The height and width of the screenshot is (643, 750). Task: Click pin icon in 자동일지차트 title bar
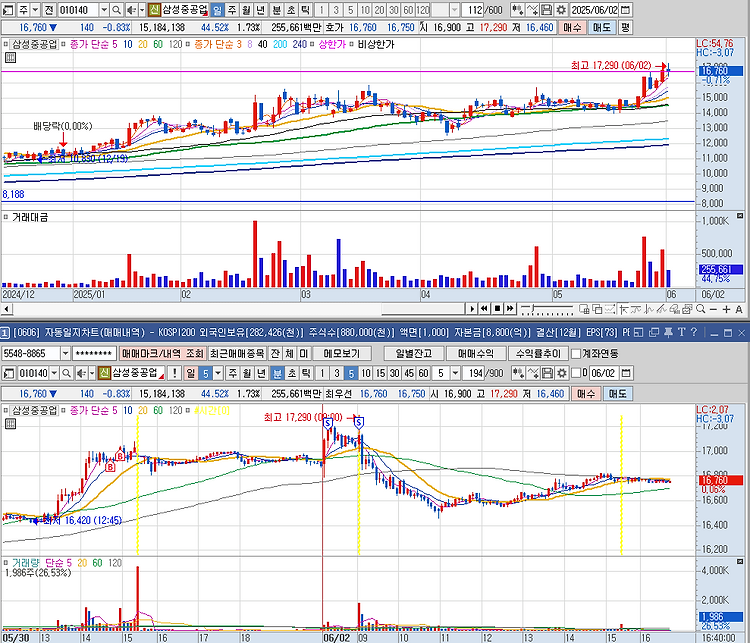coord(668,332)
